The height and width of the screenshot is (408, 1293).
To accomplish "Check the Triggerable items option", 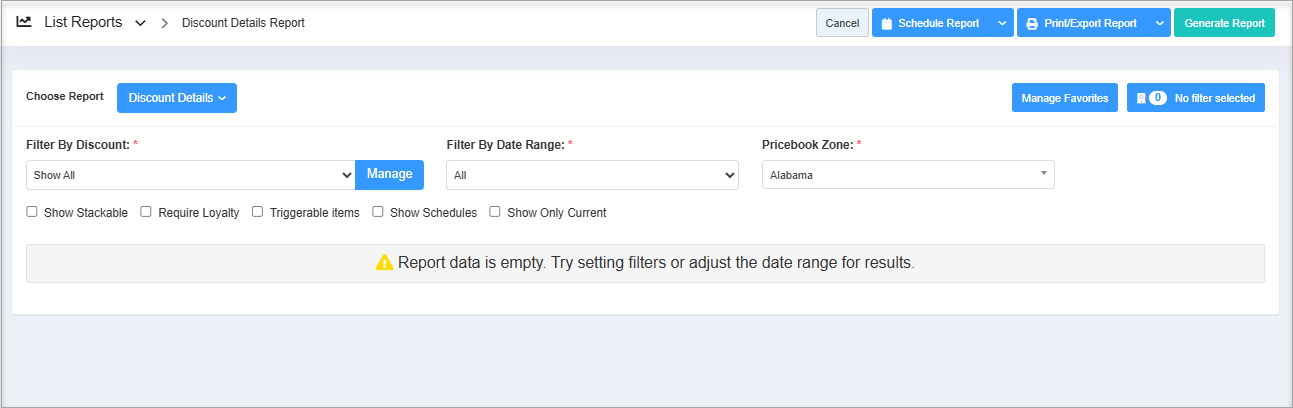I will pyautogui.click(x=258, y=212).
